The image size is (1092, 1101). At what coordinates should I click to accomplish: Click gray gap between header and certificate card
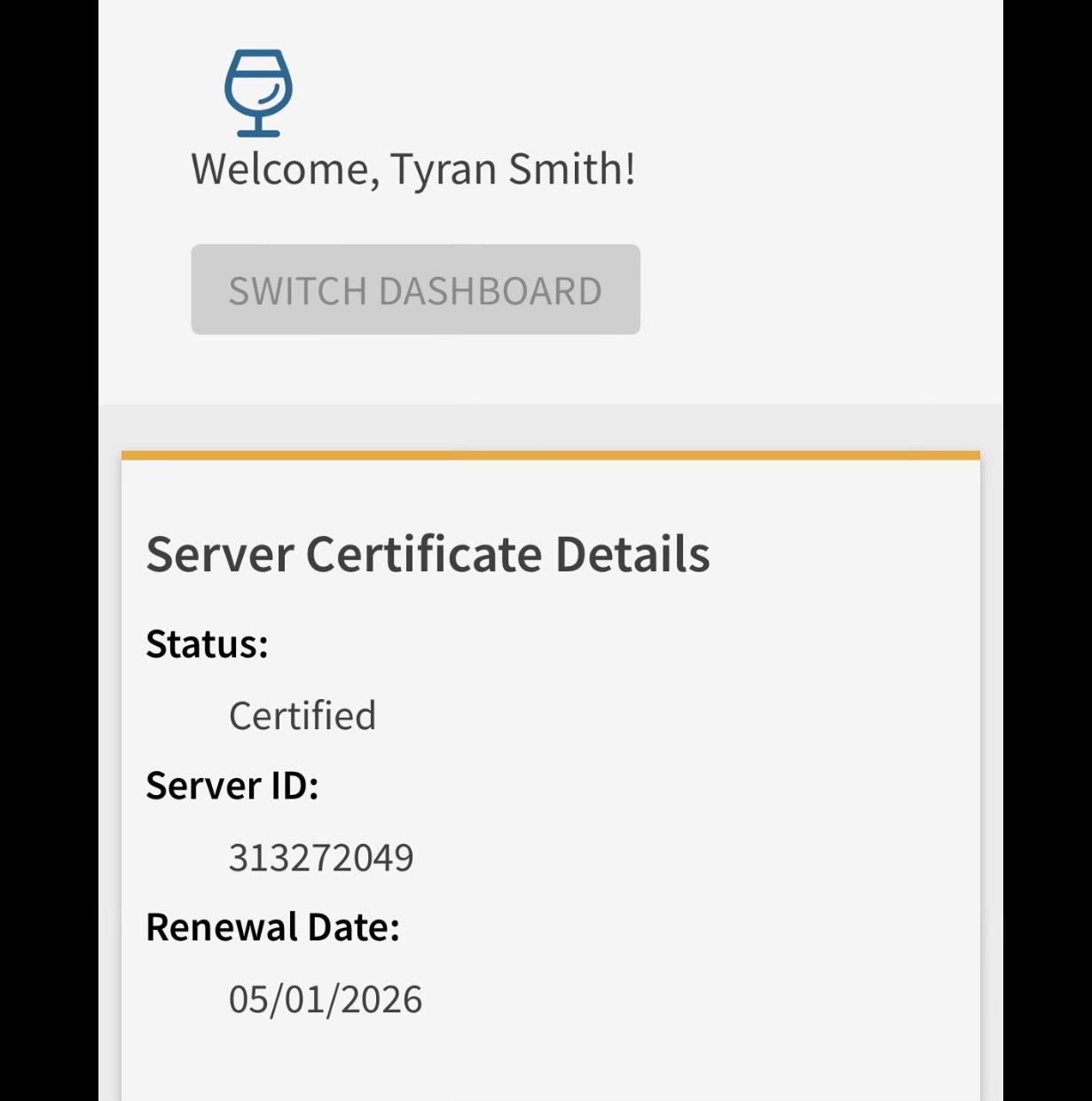(x=550, y=428)
